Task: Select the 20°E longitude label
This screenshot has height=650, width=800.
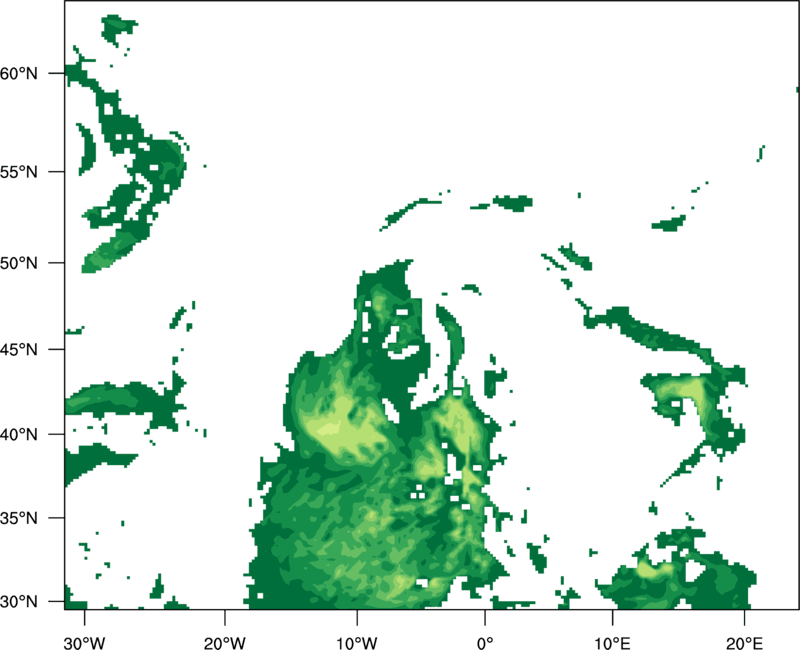Action: 744,643
